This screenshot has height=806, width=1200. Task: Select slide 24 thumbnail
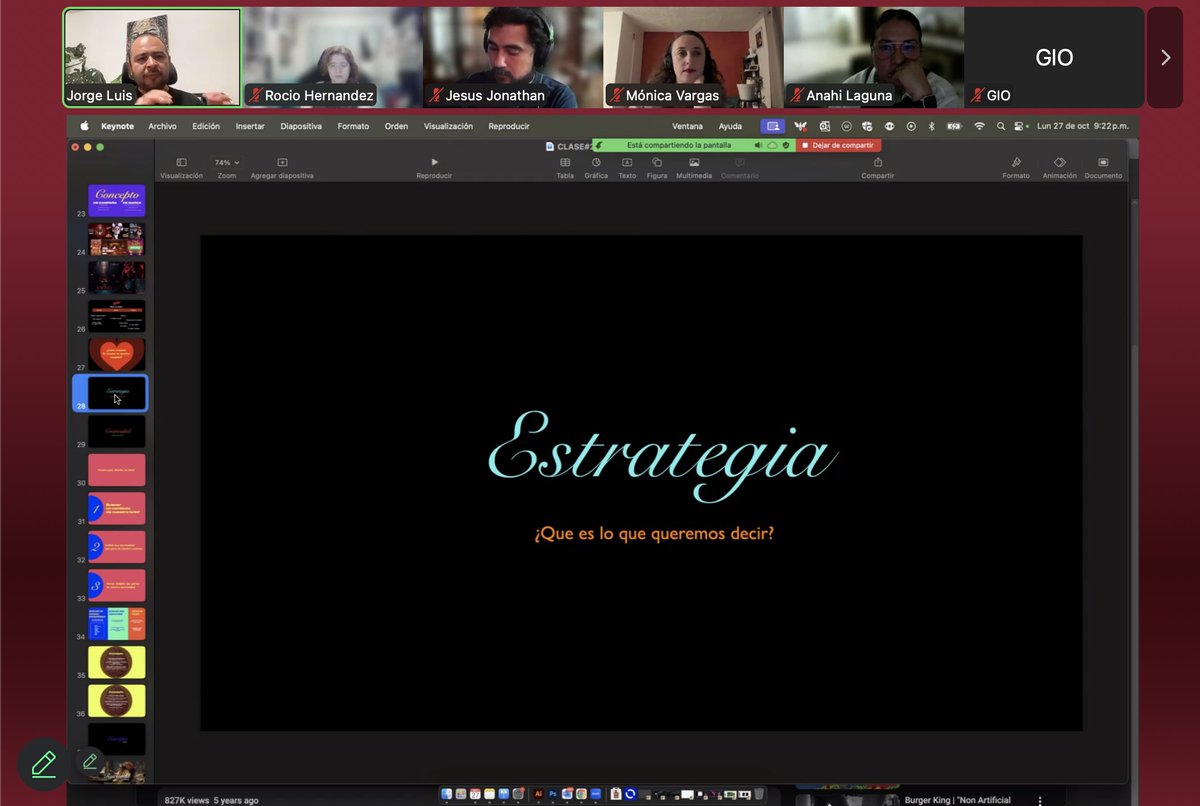click(x=117, y=239)
